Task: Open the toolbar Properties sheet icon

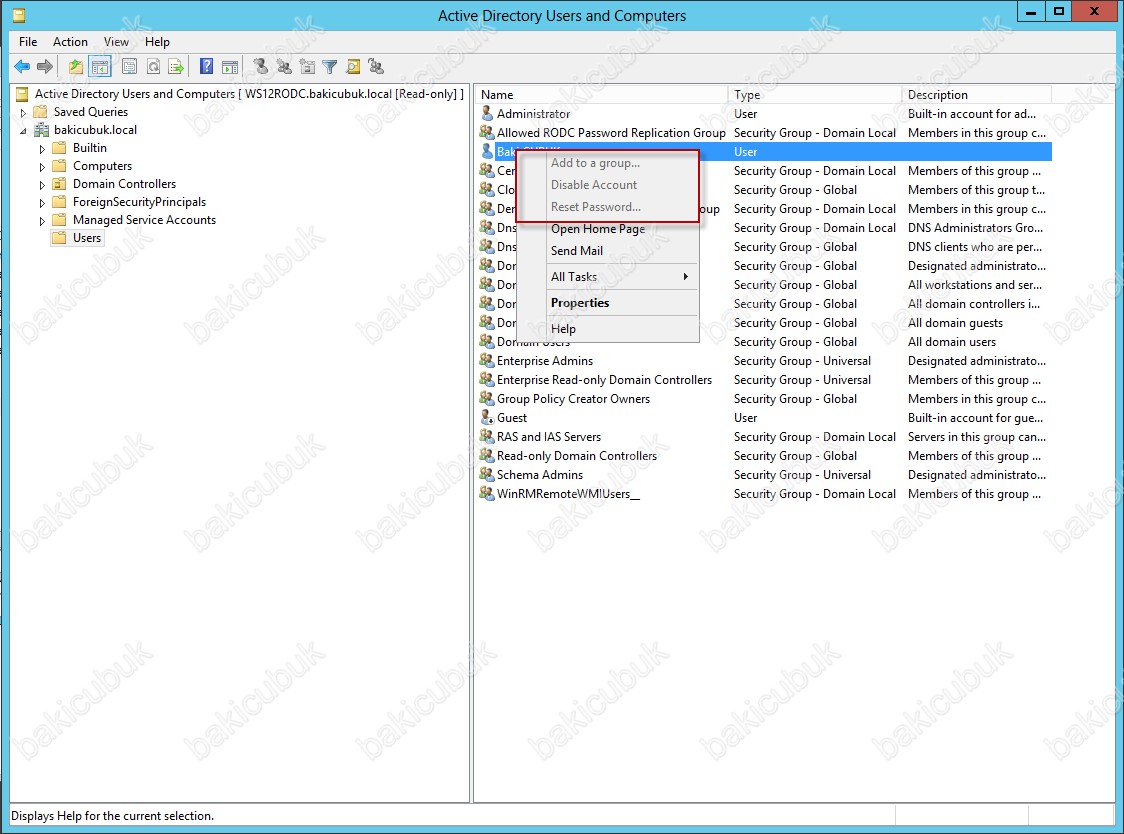Action: 130,67
